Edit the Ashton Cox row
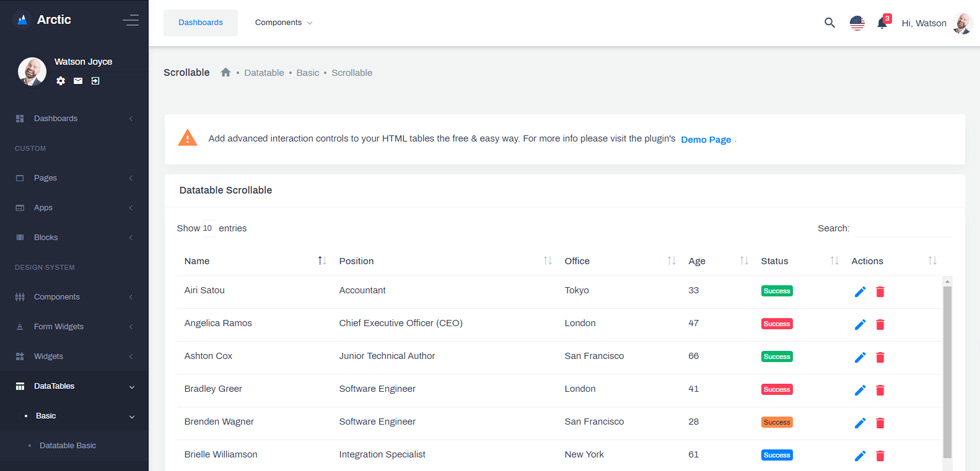This screenshot has height=471, width=980. click(x=860, y=357)
